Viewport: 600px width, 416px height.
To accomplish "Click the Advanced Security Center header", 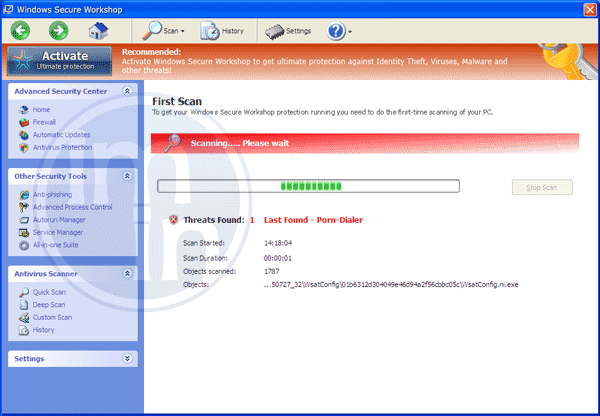I will [x=72, y=91].
